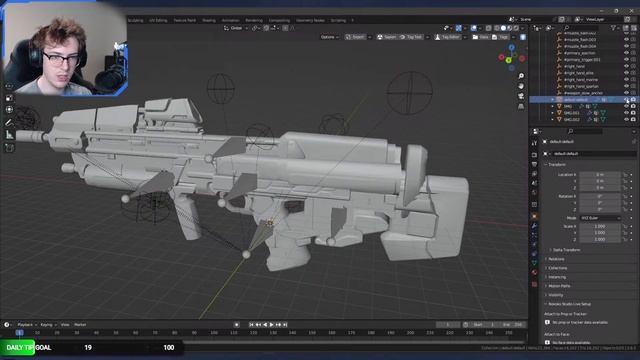Open the Object Constraints properties tab
Screen dimensions: 640x360
[534, 253]
